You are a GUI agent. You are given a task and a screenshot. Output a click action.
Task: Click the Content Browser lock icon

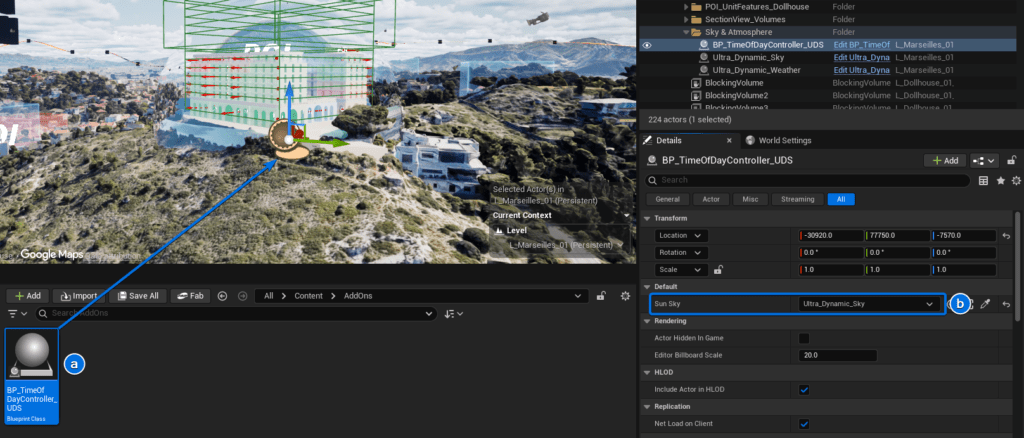click(x=601, y=296)
